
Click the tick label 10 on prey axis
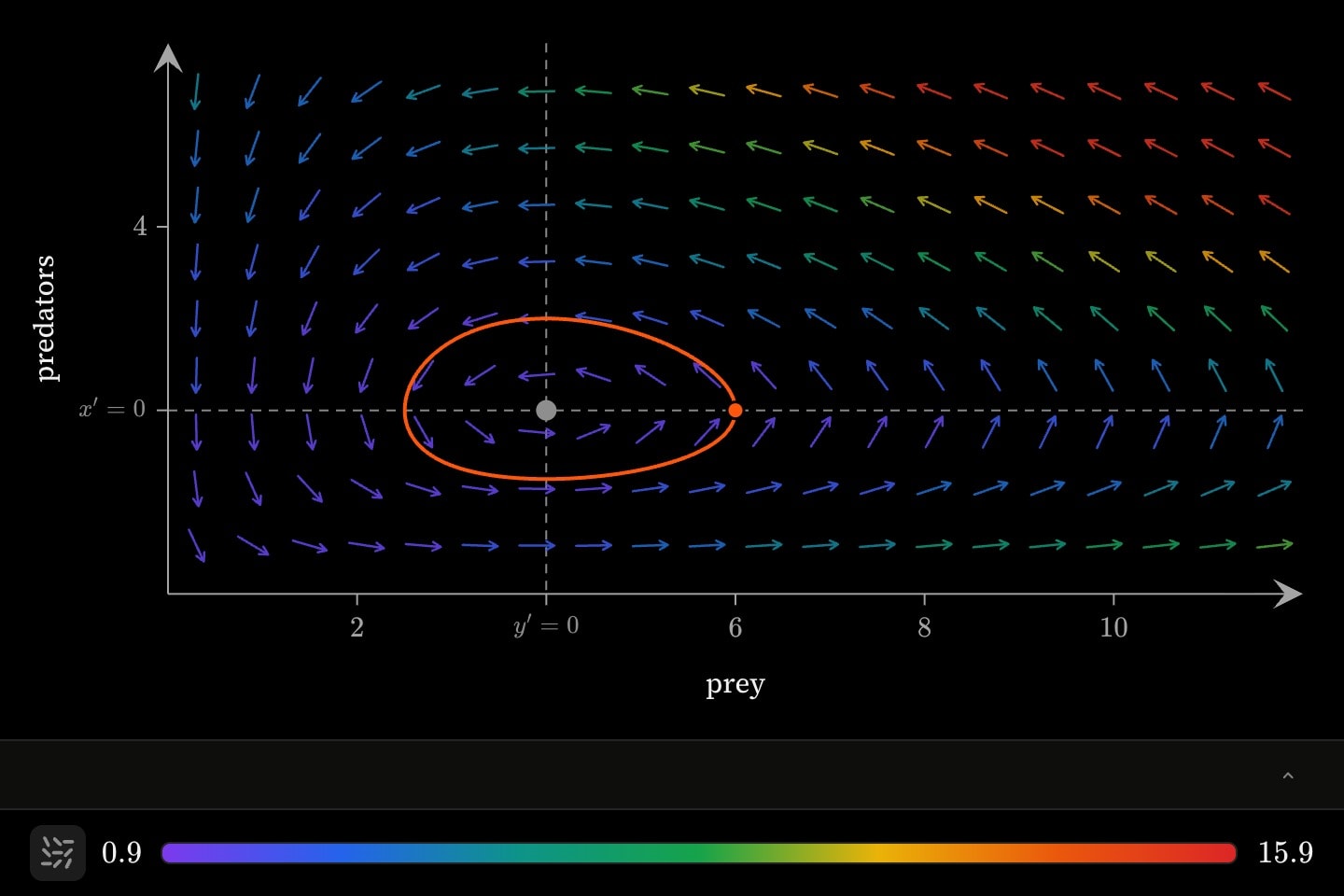[1113, 627]
